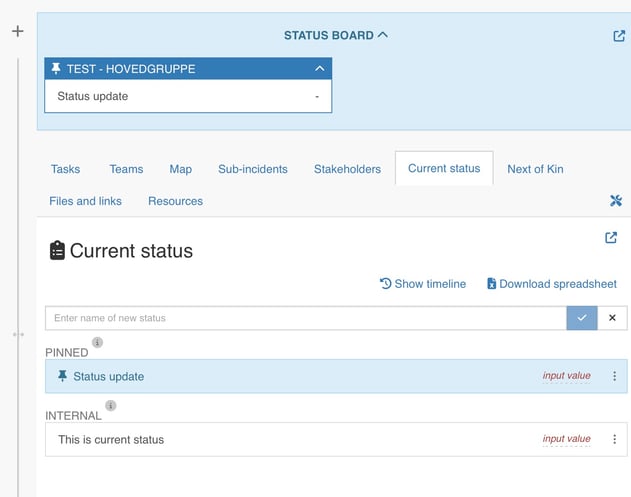This screenshot has width=631, height=497.
Task: Open Status Board in external window
Action: [618, 36]
